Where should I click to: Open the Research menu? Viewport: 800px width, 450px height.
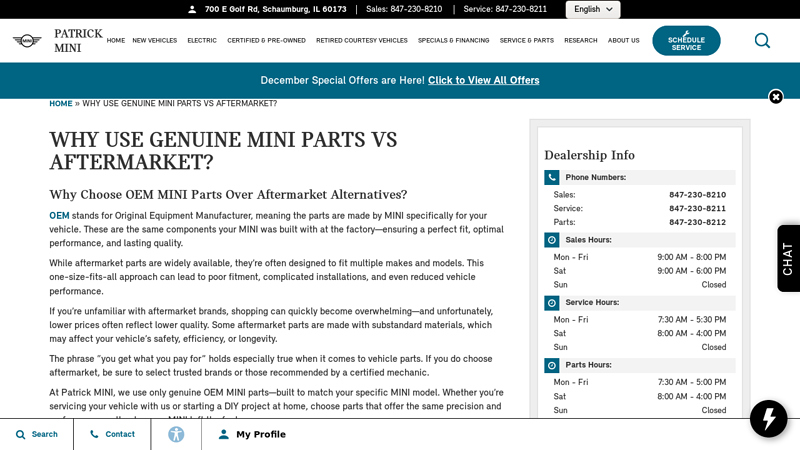point(581,40)
